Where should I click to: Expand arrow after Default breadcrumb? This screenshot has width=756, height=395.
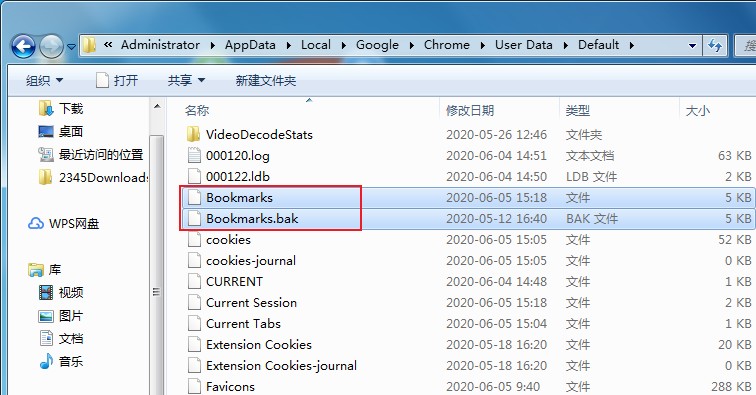(x=632, y=45)
